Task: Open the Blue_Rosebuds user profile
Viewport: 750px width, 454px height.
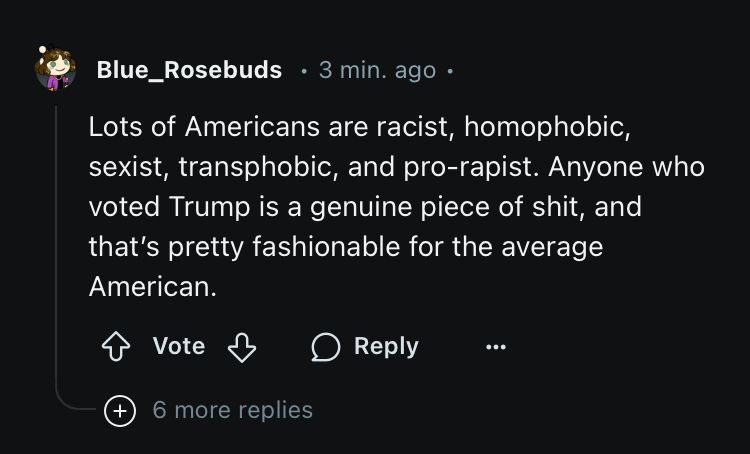Action: pos(189,70)
